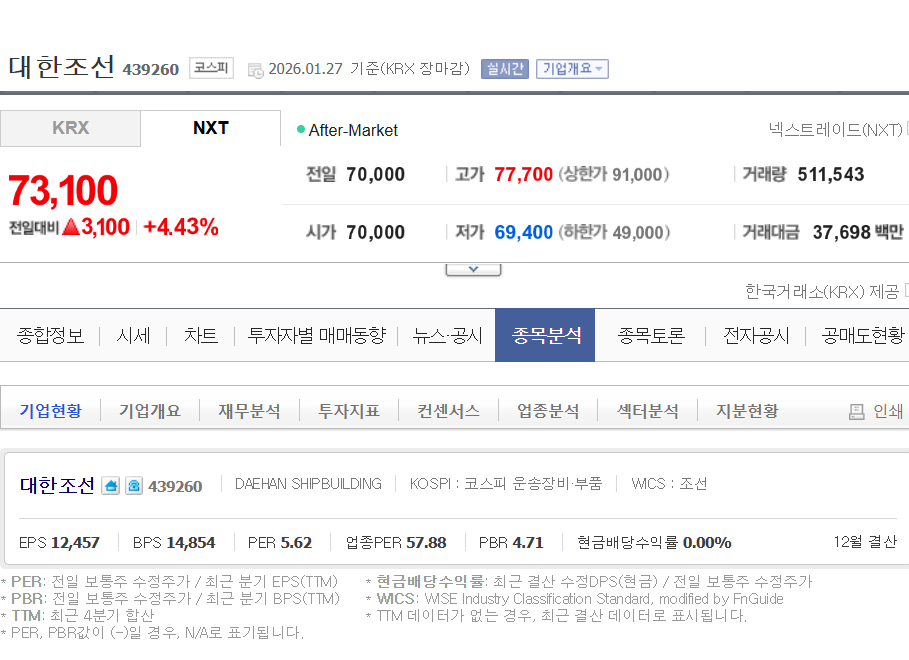The height and width of the screenshot is (660, 909).
Task: Open the 기업개요 dropdown
Action: click(572, 69)
